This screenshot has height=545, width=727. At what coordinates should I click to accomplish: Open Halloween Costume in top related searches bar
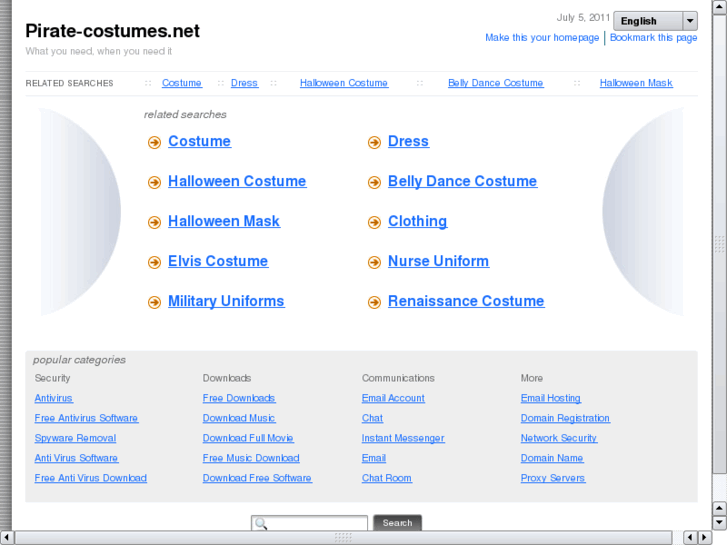(344, 83)
